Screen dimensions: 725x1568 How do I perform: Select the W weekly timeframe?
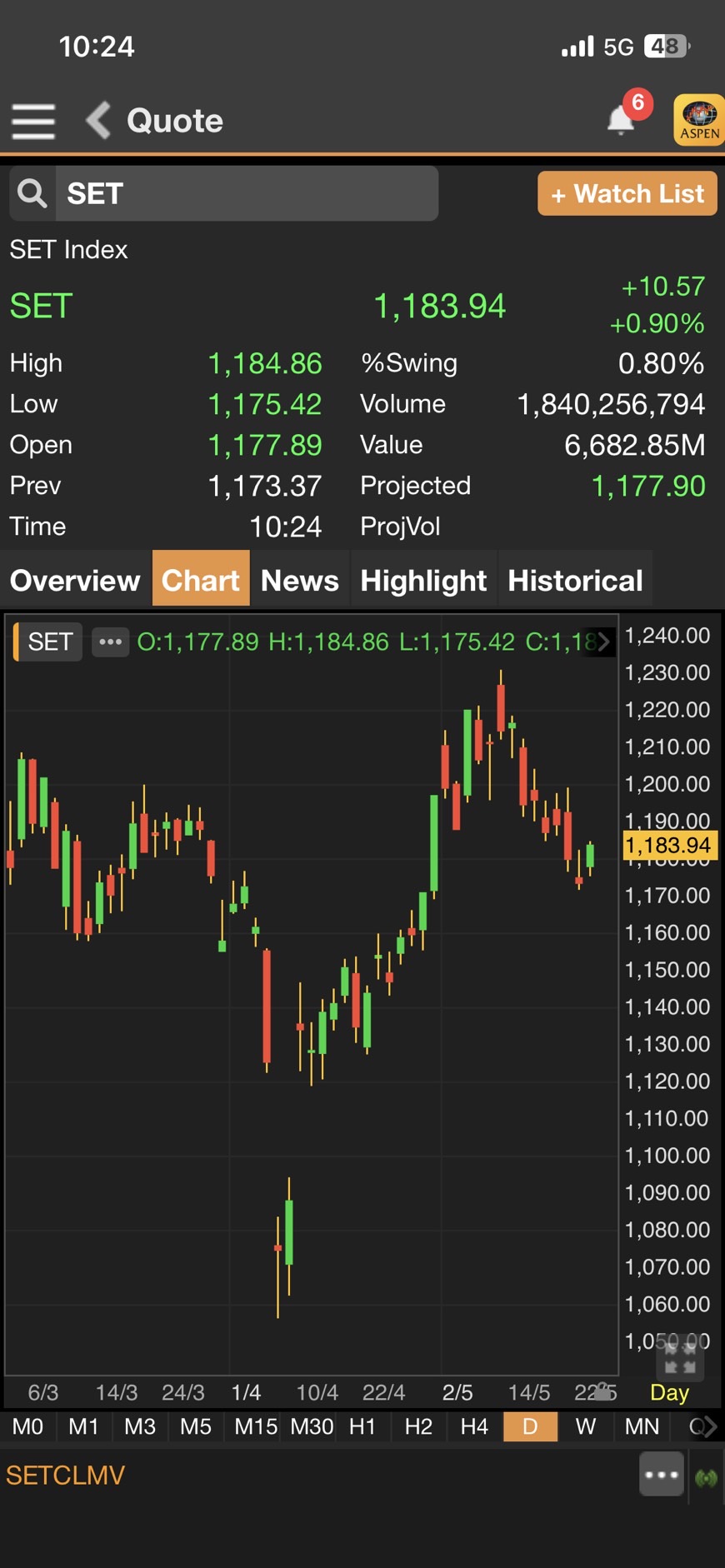pyautogui.click(x=586, y=1426)
